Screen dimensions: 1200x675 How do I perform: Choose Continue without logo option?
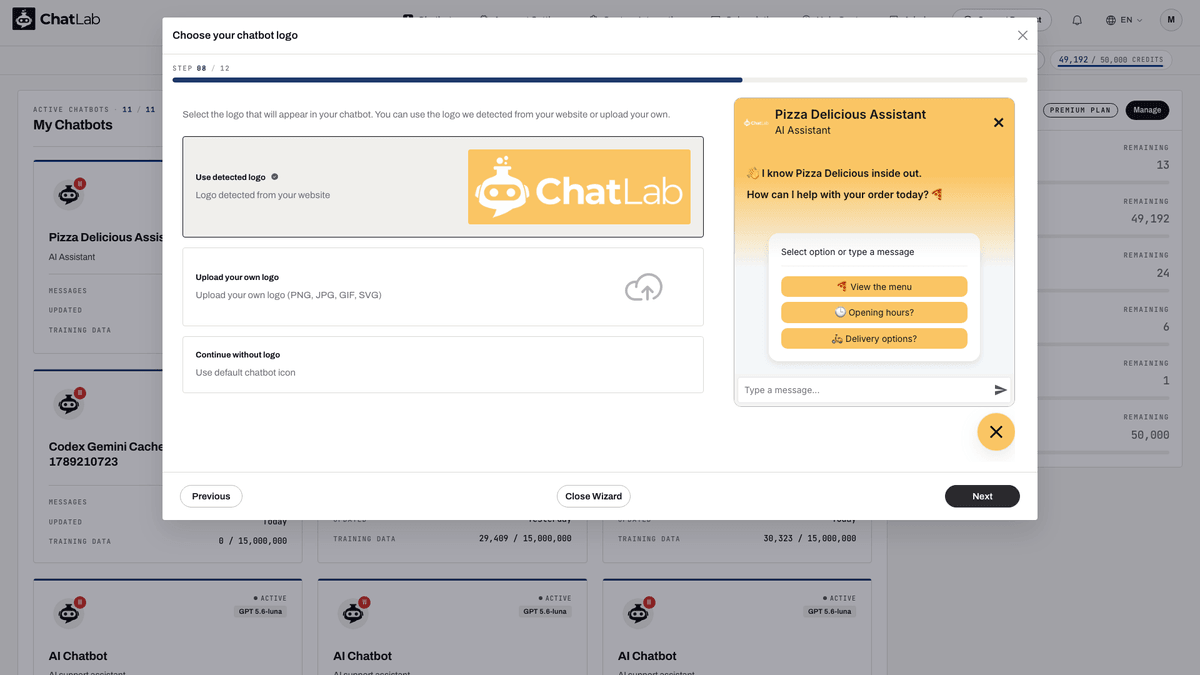click(x=443, y=364)
